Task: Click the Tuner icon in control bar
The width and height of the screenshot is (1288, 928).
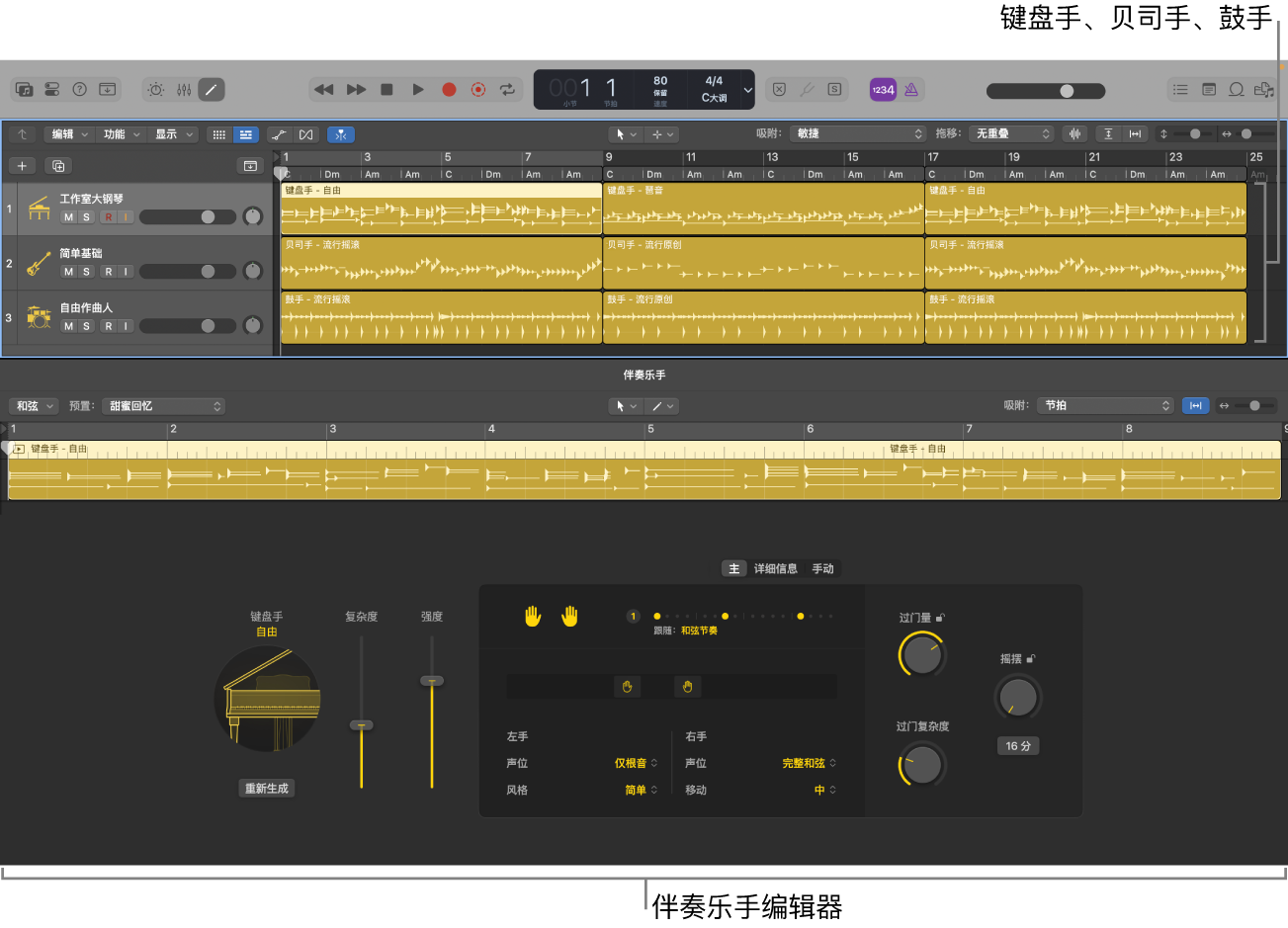Action: point(807,90)
